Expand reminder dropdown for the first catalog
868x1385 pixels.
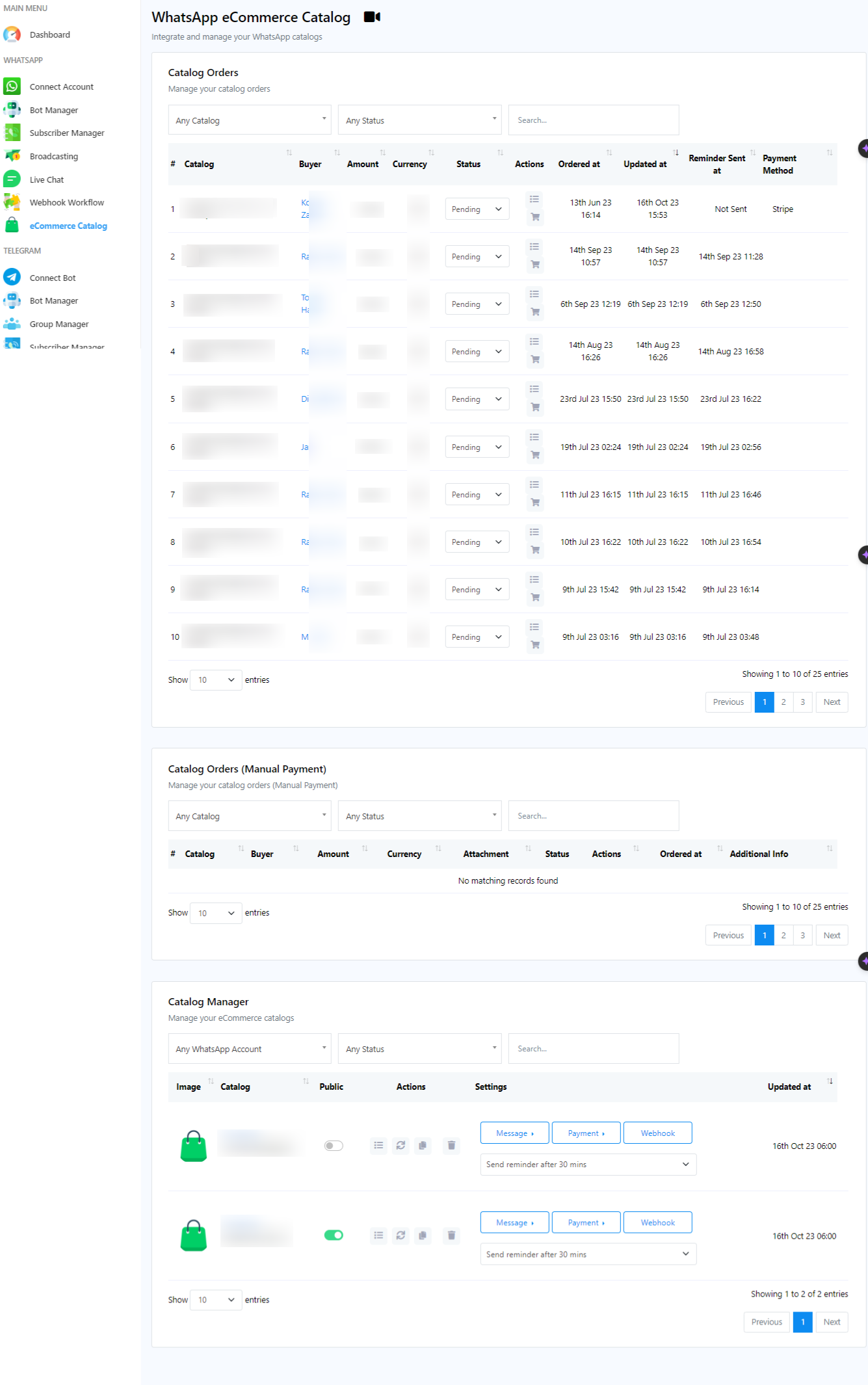tap(588, 1165)
